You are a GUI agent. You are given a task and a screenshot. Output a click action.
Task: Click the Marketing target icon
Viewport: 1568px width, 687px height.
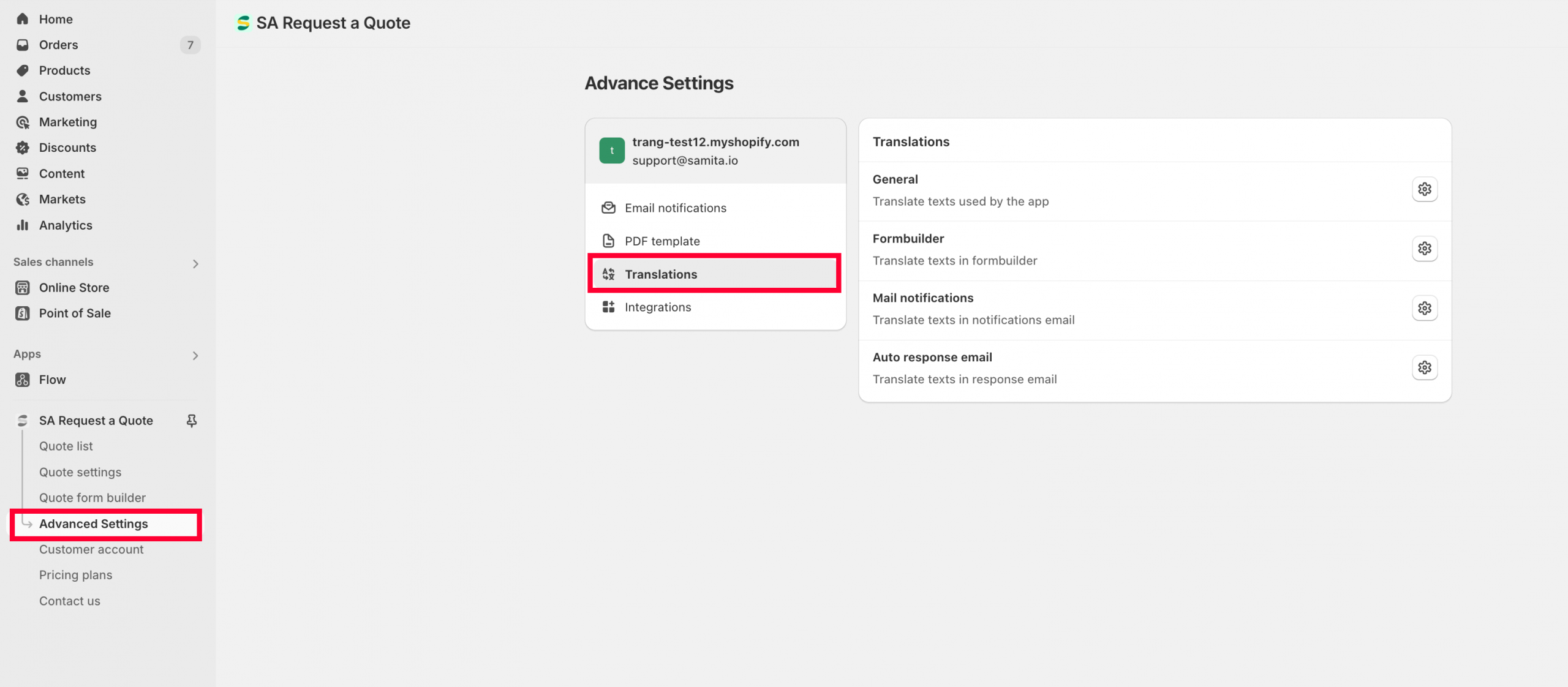pyautogui.click(x=23, y=122)
